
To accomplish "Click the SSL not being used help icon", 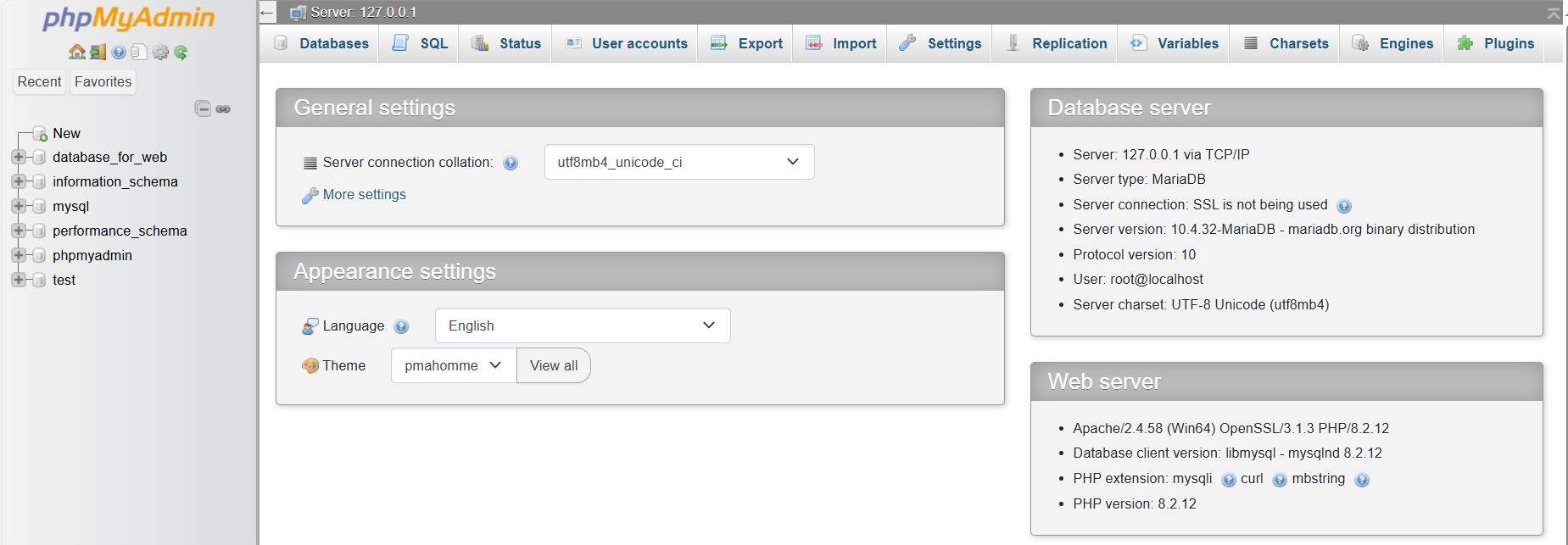I will (x=1344, y=206).
